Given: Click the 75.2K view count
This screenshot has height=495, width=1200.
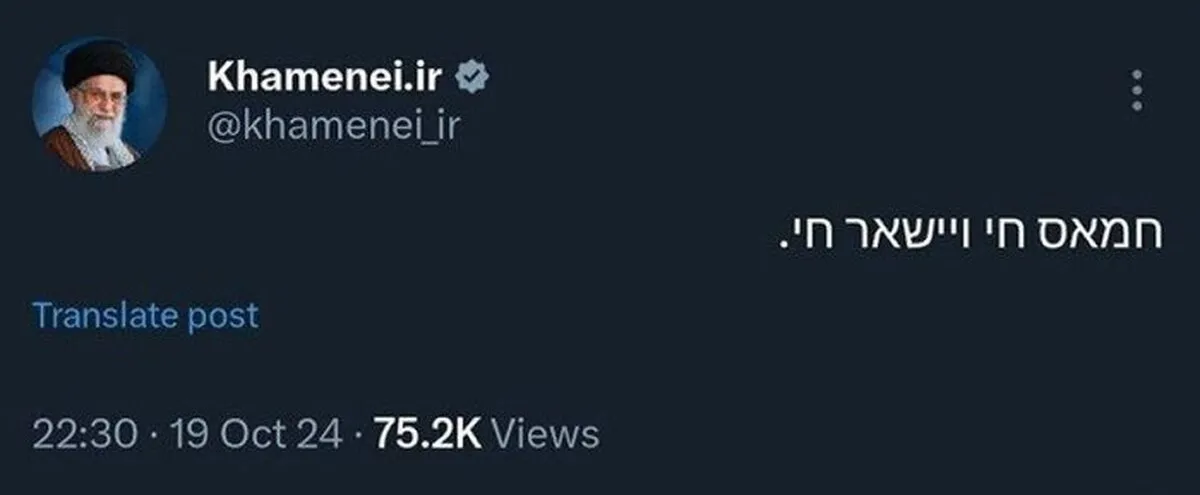Looking at the screenshot, I should click(x=428, y=434).
